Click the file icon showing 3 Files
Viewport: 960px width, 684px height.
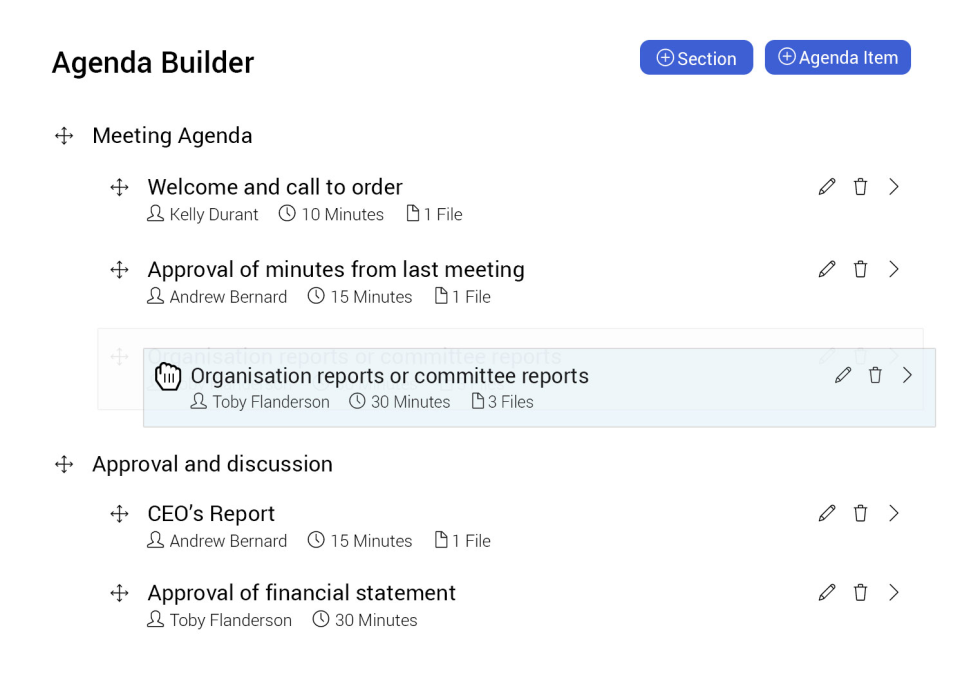click(478, 401)
